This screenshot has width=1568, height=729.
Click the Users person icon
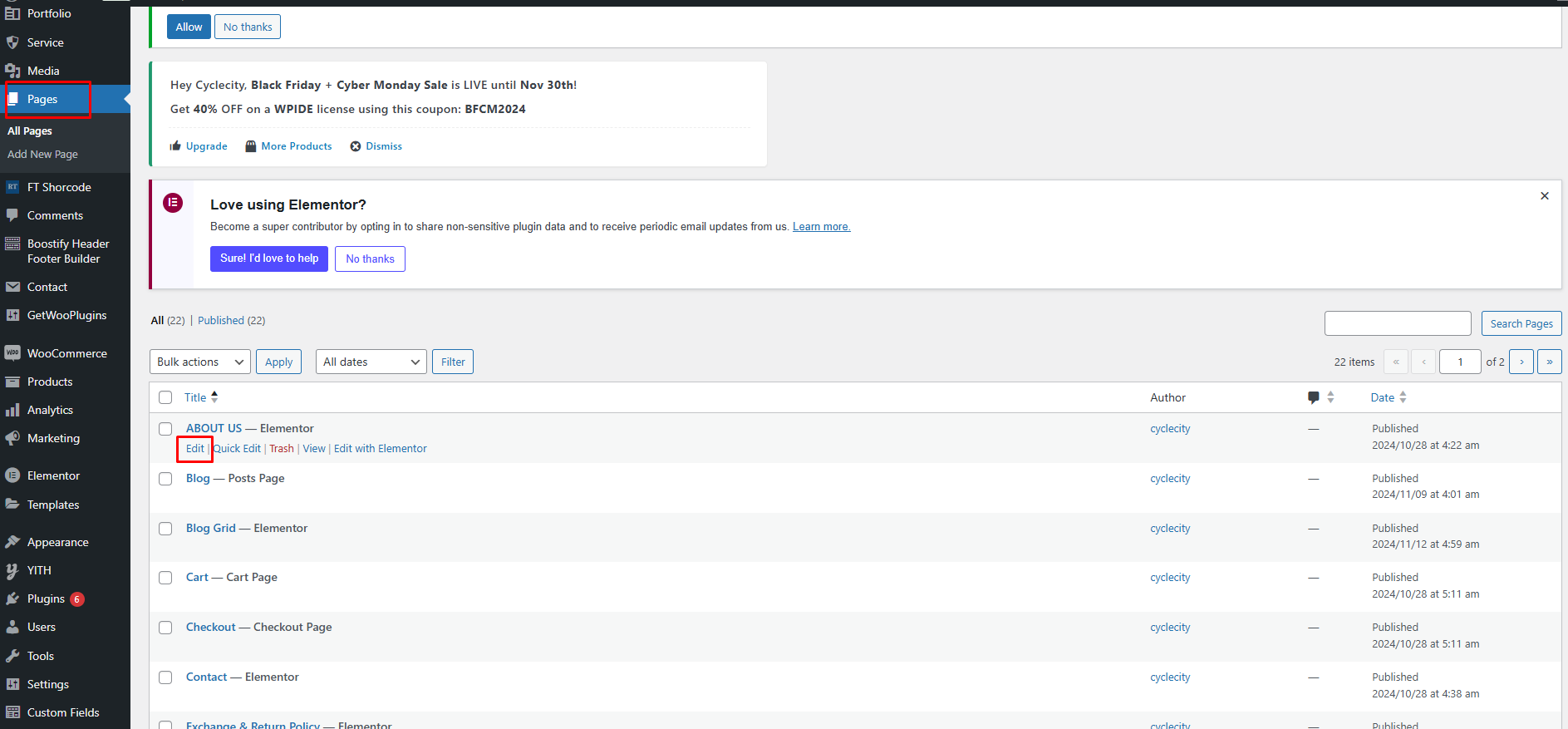pos(12,627)
